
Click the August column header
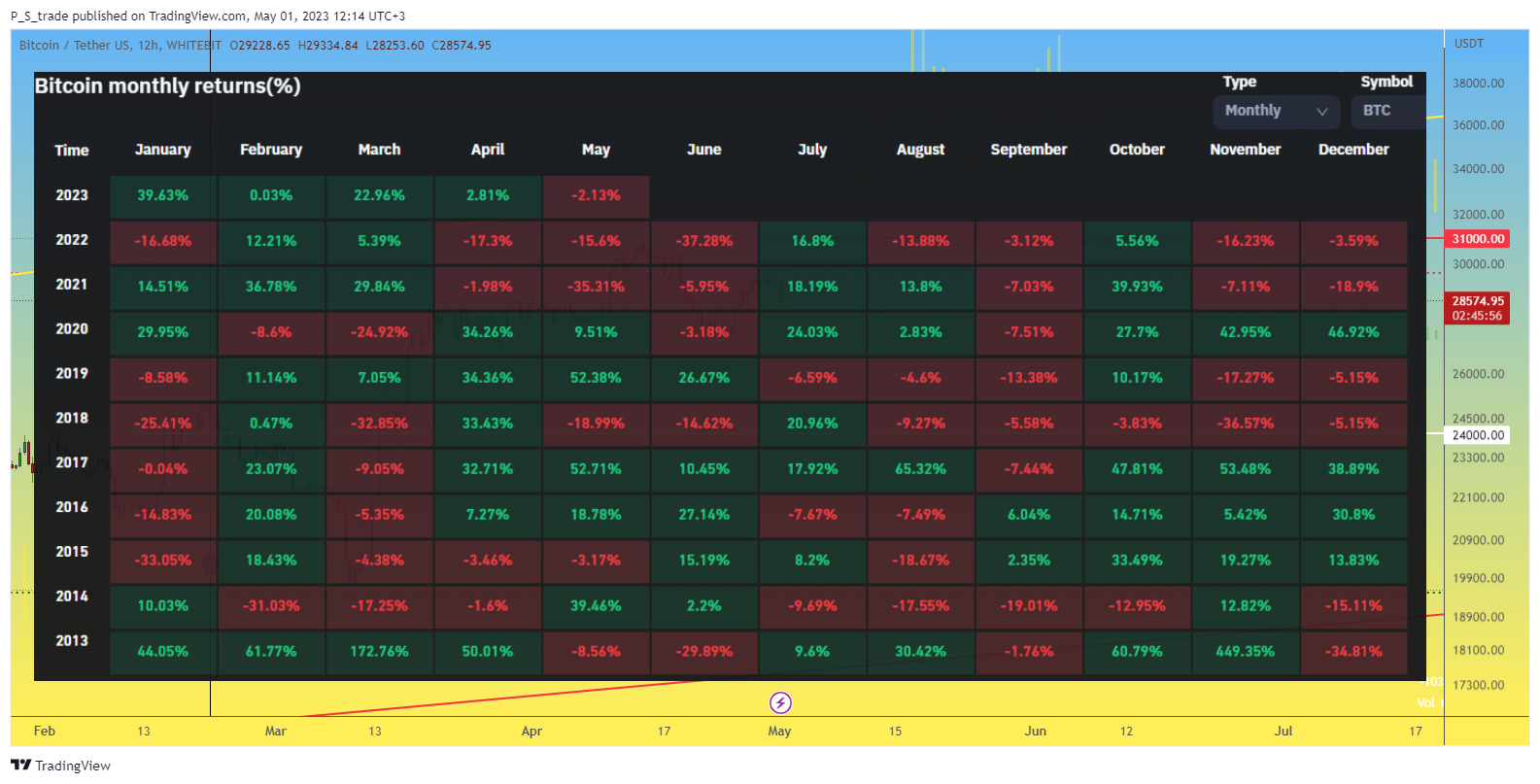(920, 150)
